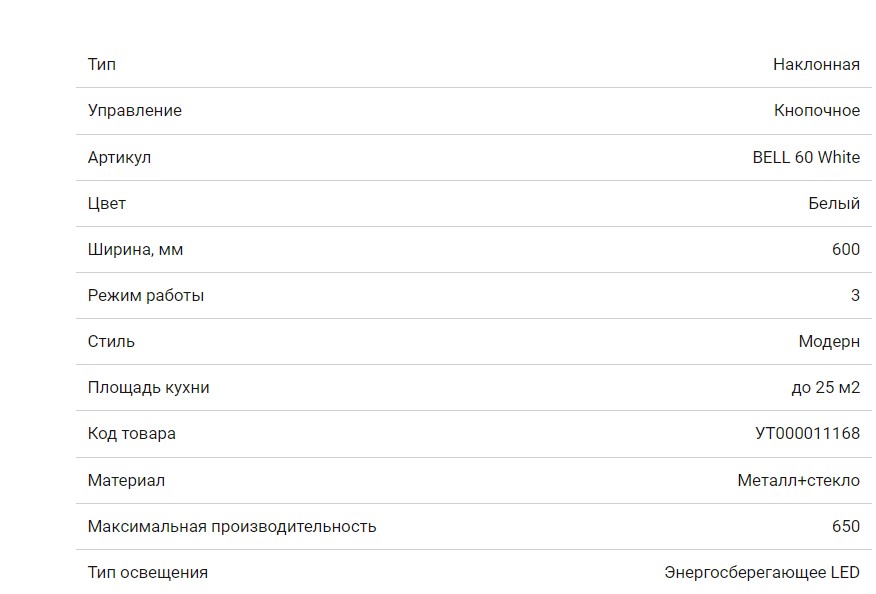Screen dimensions: 876x594
Task: Click the 'Площадь кухни' label
Action: 148,387
